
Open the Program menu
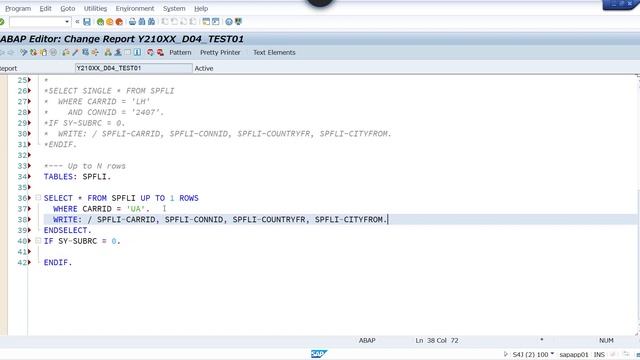[x=18, y=8]
